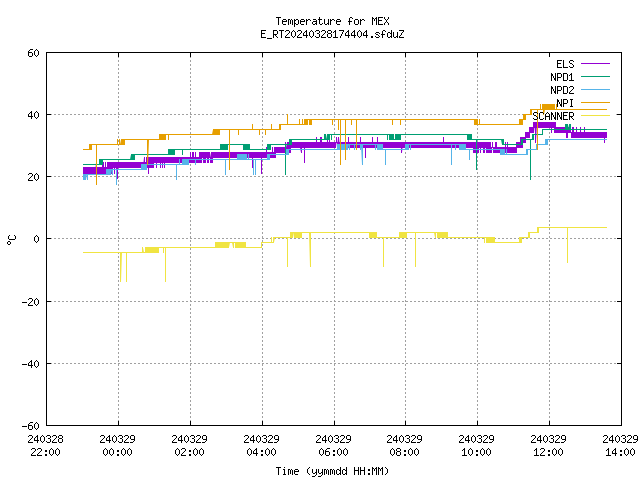Click the y-axis label -20
Viewport: 640px width, 480px height.
coord(31,302)
